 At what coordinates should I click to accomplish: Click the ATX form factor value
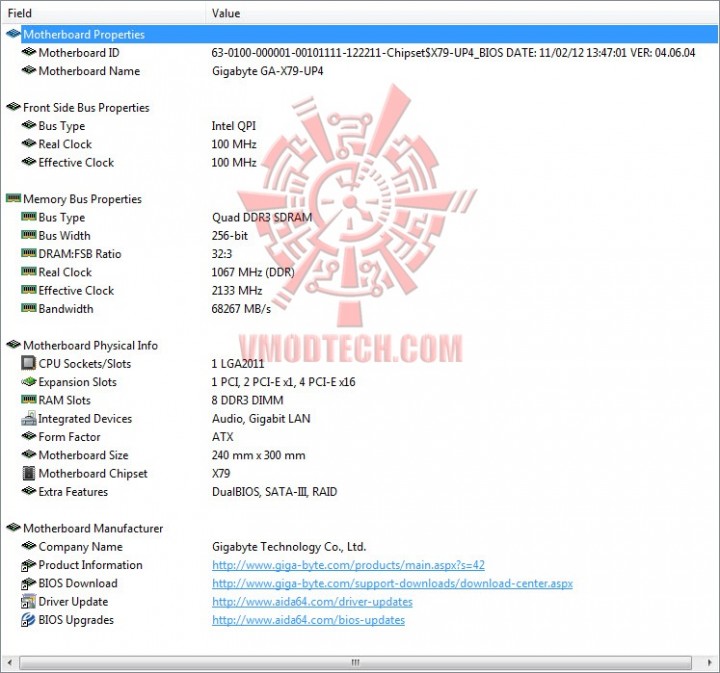point(223,437)
